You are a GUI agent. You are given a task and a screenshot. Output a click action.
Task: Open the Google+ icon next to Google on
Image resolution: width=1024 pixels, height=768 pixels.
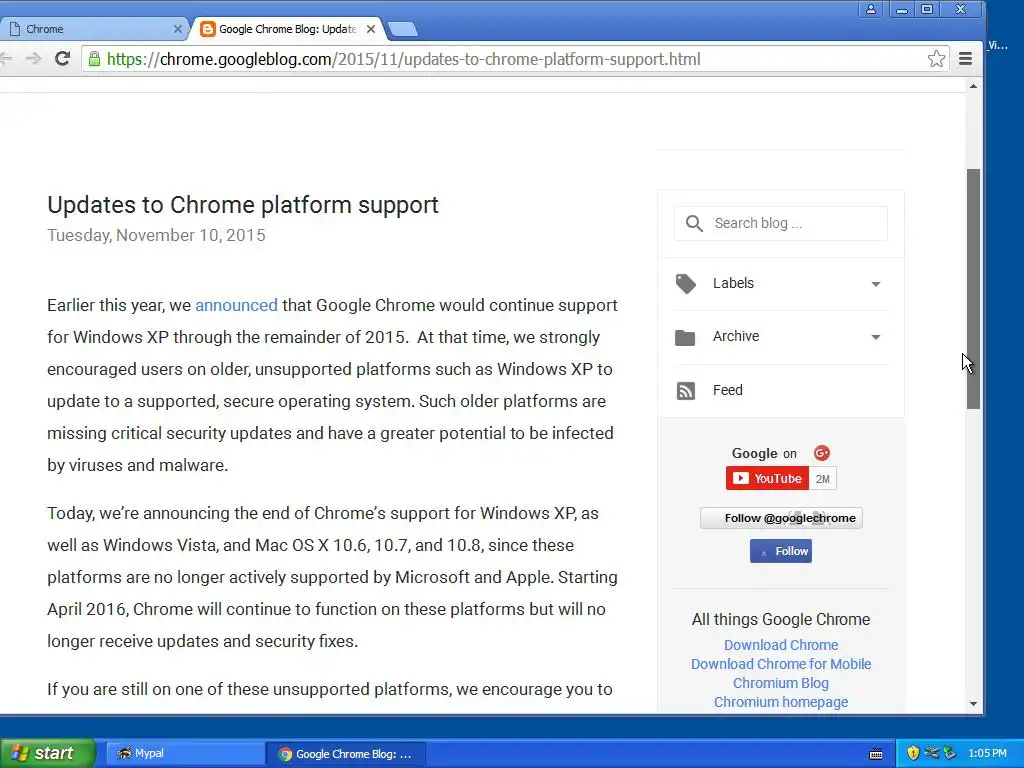point(822,453)
